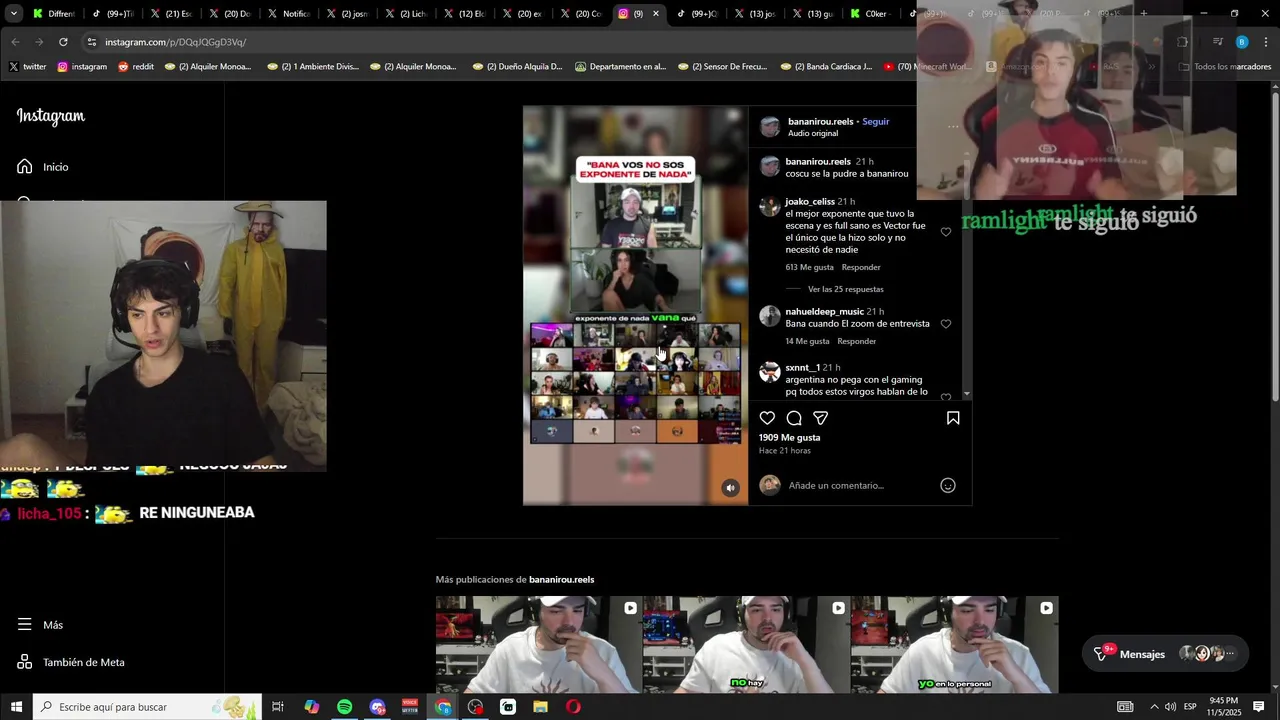Save the post with the bookmark icon
Screen dimensions: 1280x720
[x=953, y=418]
